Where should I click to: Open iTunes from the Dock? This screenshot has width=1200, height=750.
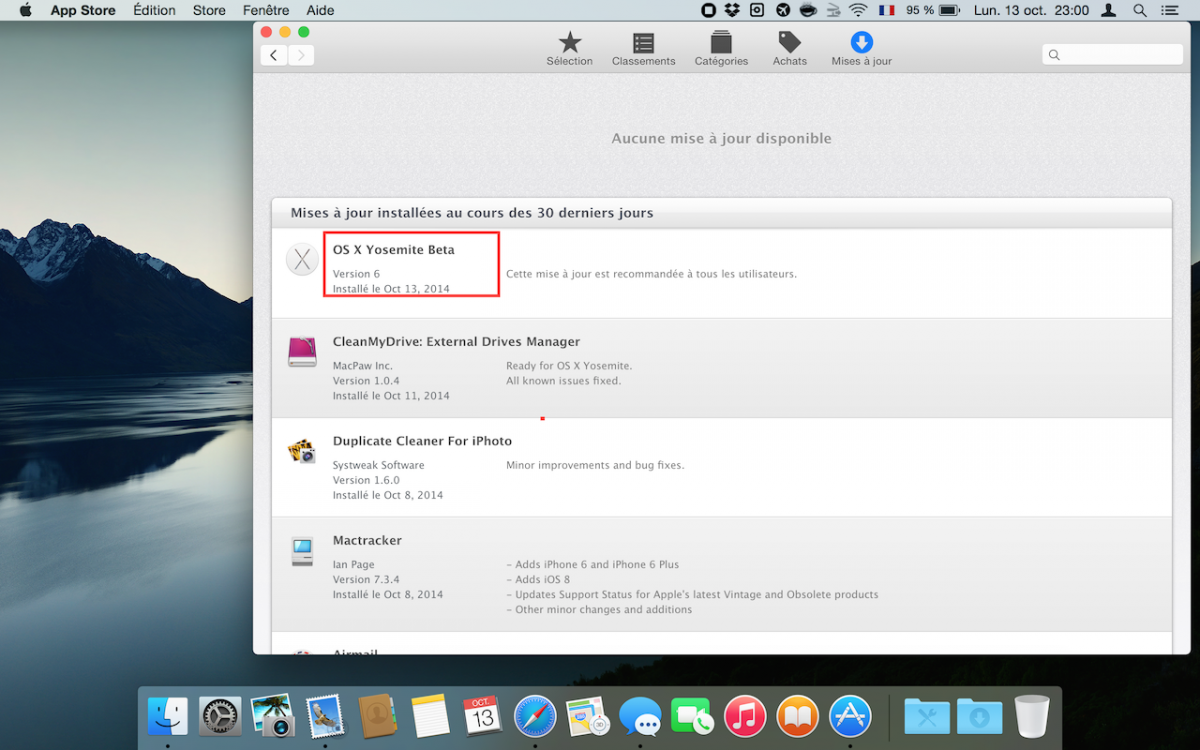click(745, 716)
